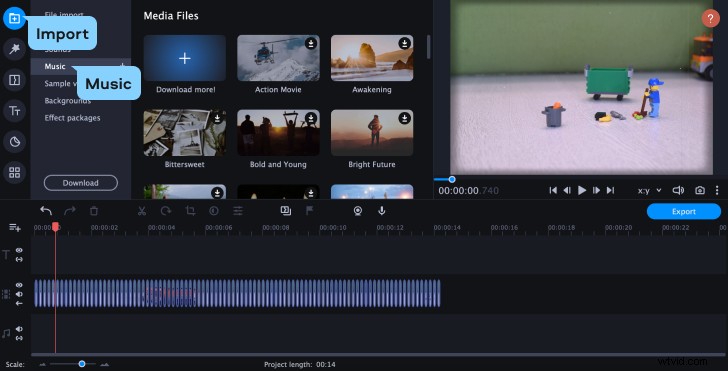Download the Awakening music track
The height and width of the screenshot is (371, 728).
pos(404,44)
